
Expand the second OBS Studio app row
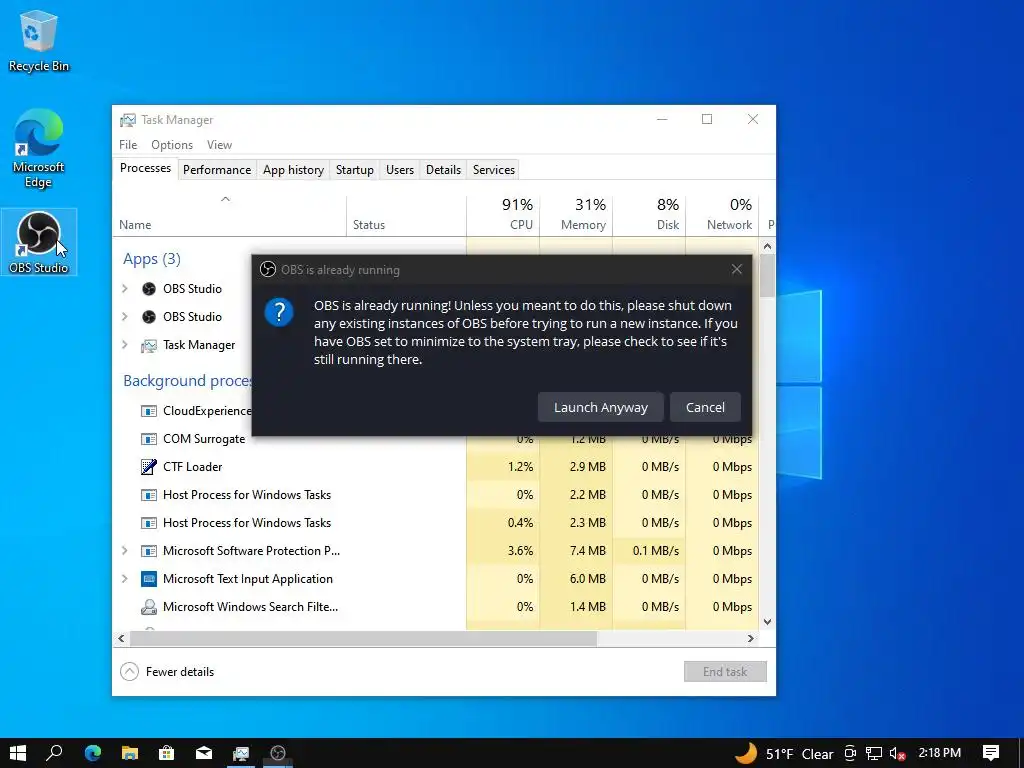125,317
